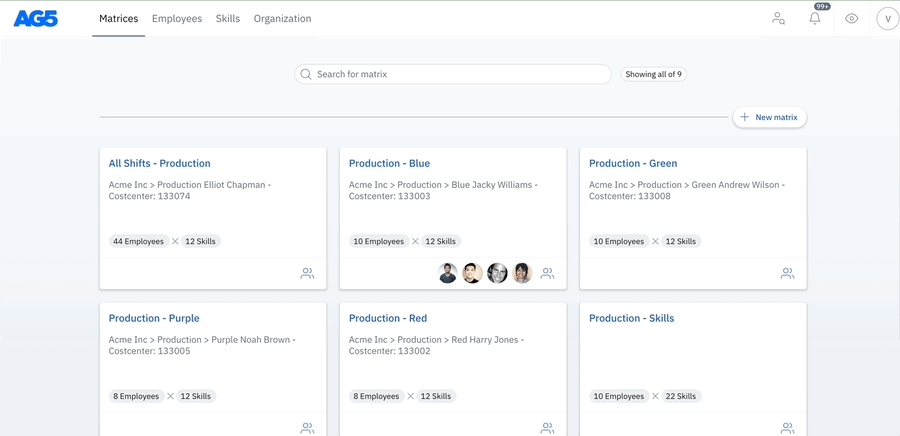900x436 pixels.
Task: Click the 44 Employees badge
Action: [138, 241]
